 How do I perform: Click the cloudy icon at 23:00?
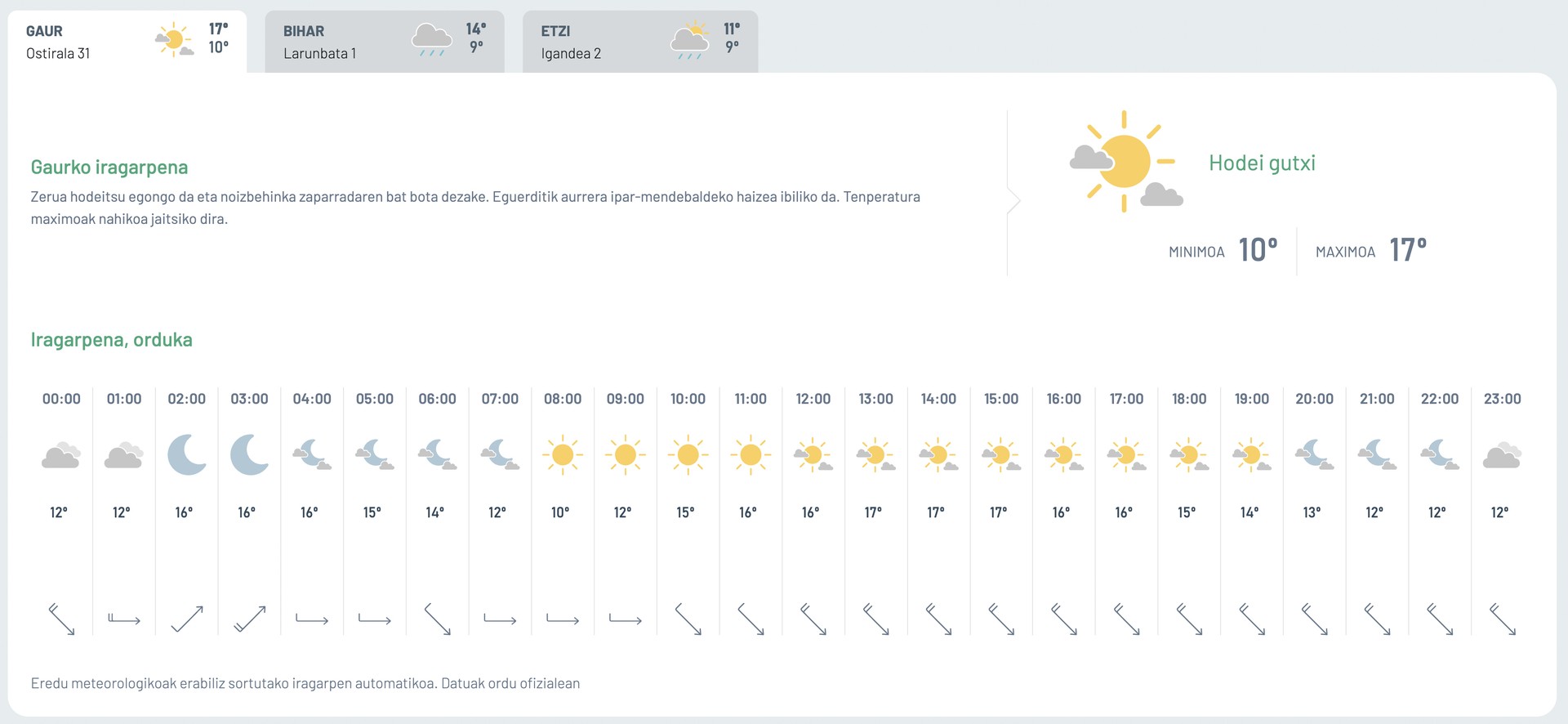pos(1503,455)
